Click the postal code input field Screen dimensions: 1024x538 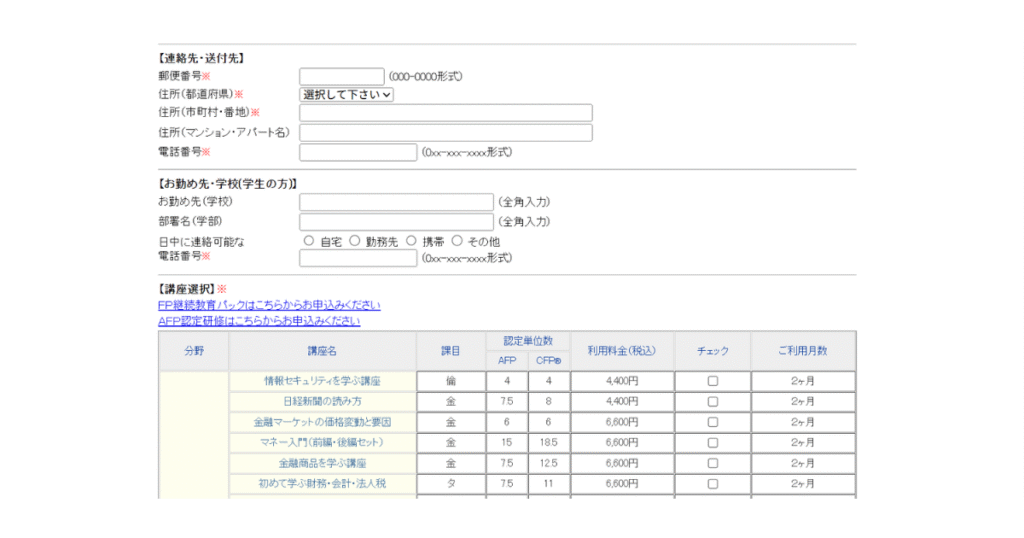pos(341,76)
